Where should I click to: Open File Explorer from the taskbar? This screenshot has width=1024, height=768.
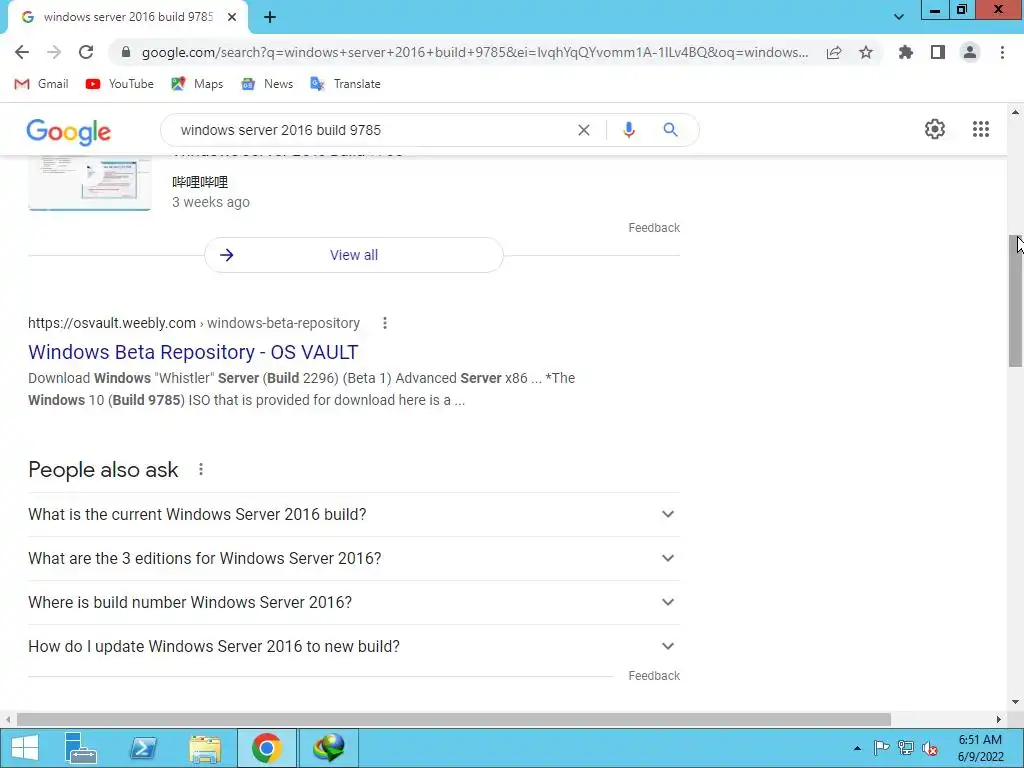tap(205, 748)
